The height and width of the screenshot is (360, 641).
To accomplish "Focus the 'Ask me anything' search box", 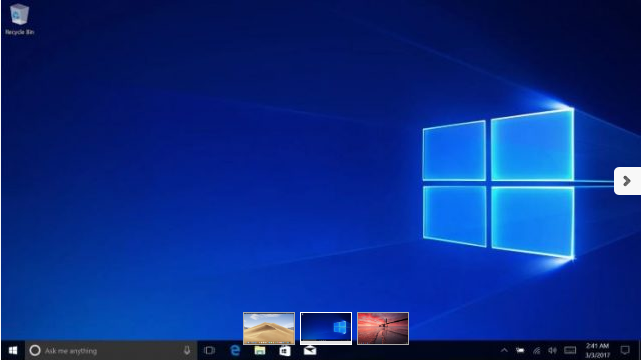I will tap(111, 350).
